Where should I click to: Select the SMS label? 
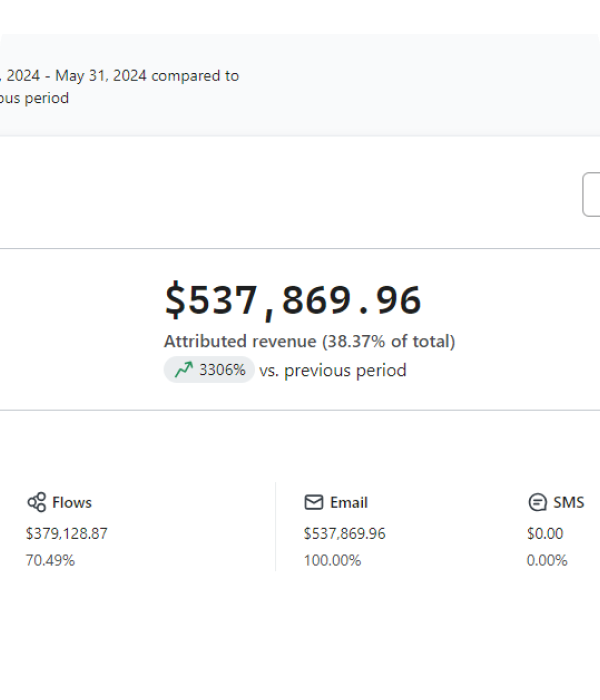(568, 503)
